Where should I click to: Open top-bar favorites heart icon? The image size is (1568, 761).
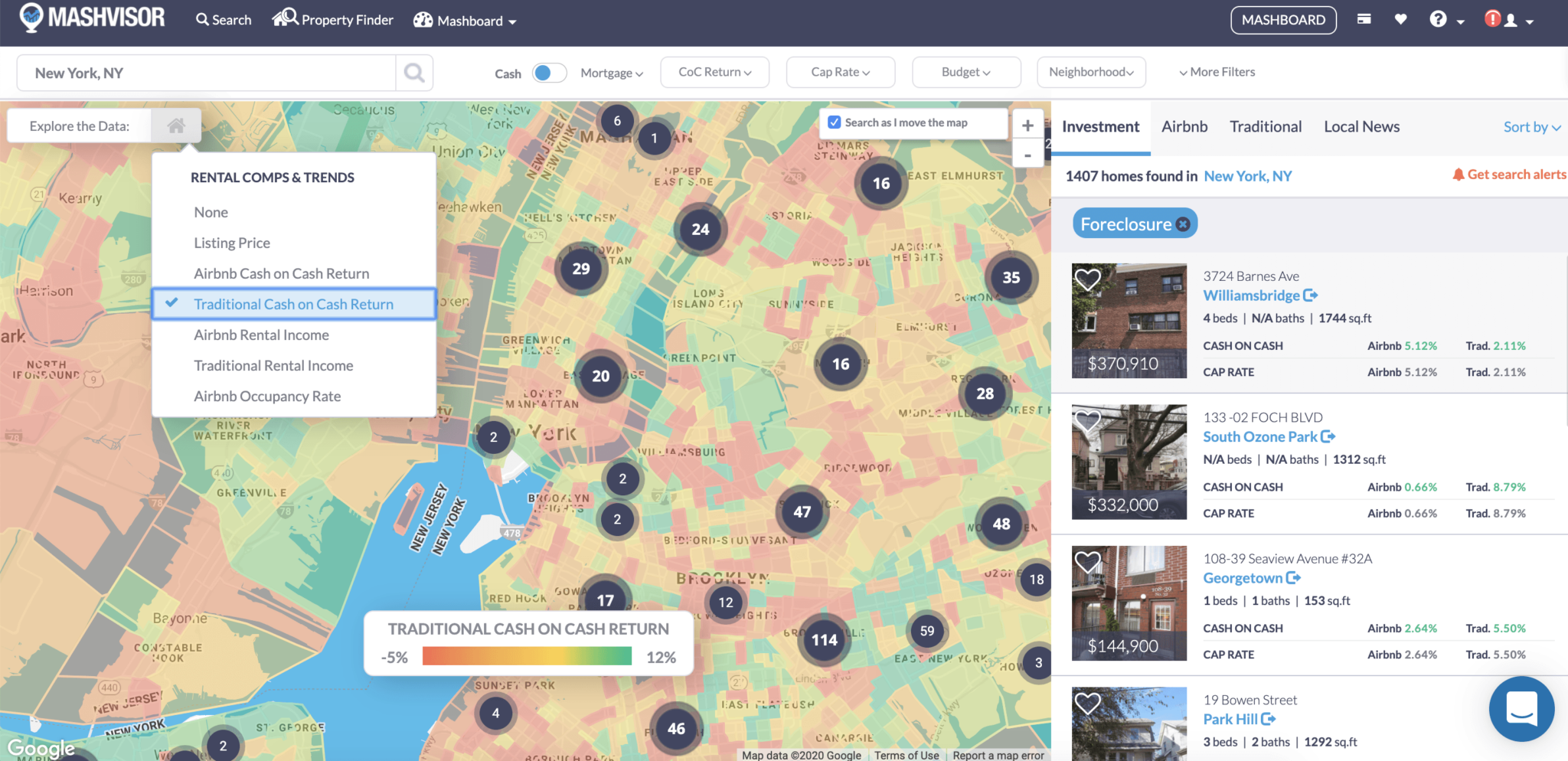[x=1401, y=18]
